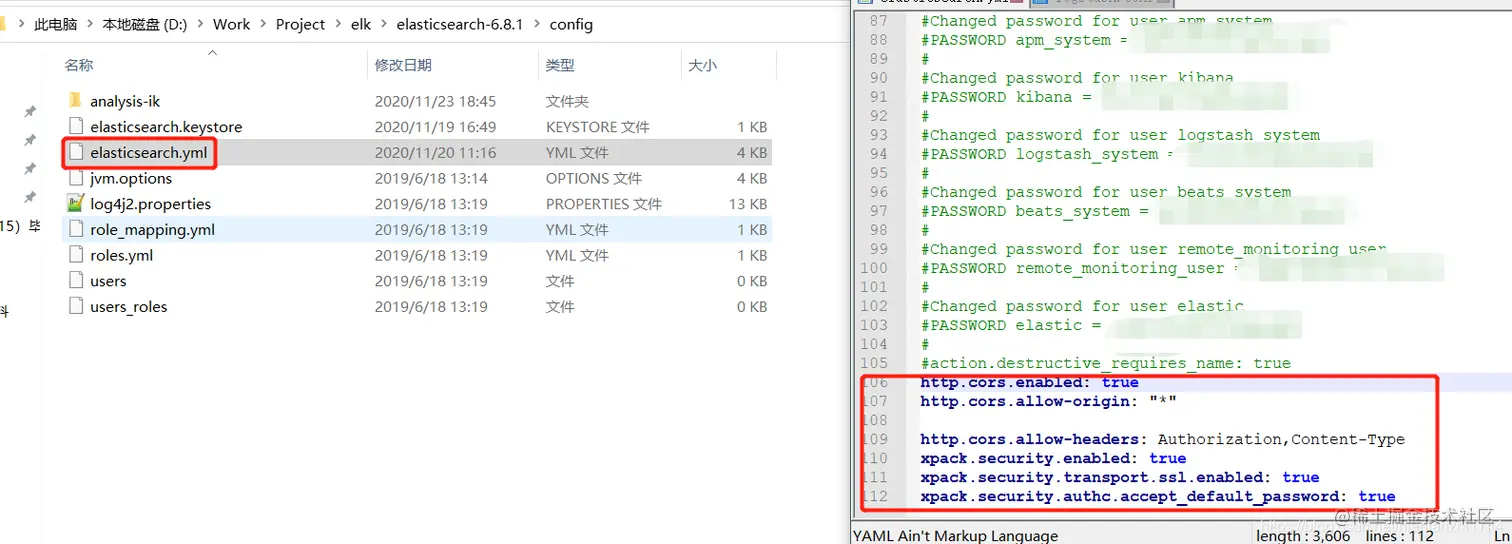Click the elasticsearch.yml file icon
The image size is (1512, 544).
(75, 153)
